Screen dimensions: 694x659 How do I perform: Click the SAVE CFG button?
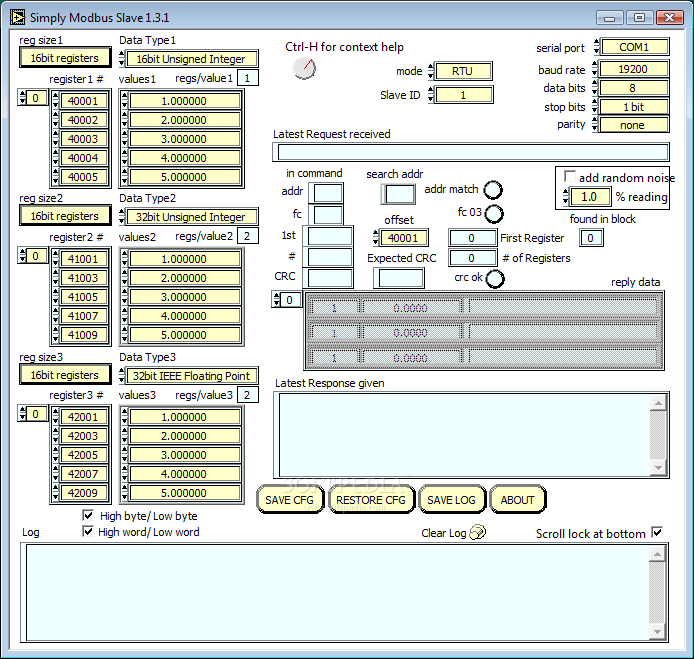tap(290, 500)
